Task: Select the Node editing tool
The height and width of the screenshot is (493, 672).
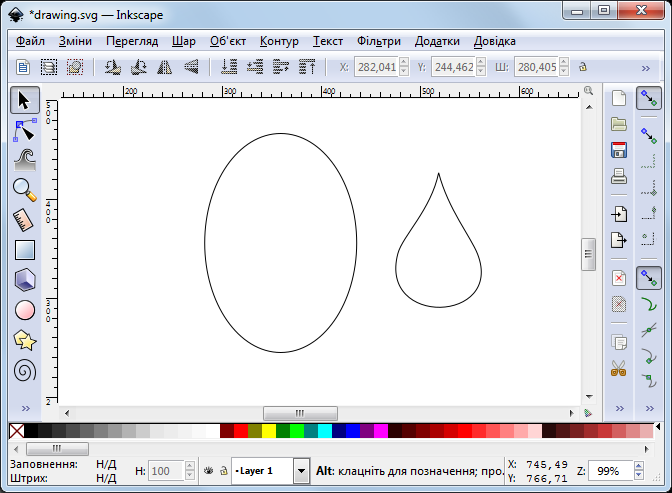Action: (x=25, y=129)
